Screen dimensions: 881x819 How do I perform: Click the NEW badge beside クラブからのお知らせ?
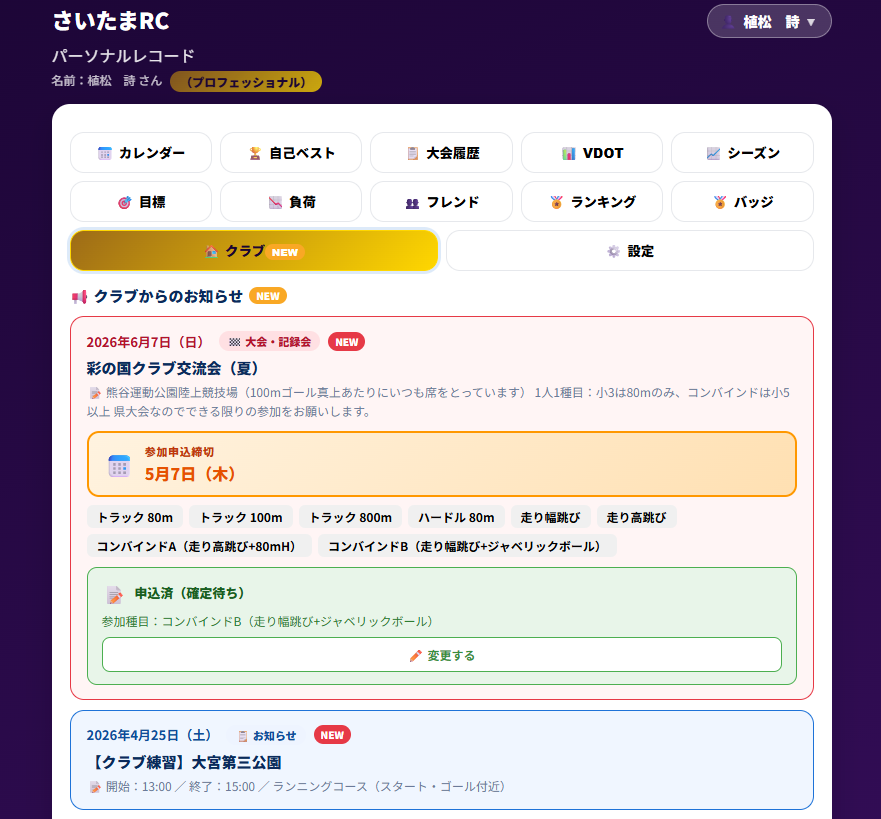click(x=268, y=296)
